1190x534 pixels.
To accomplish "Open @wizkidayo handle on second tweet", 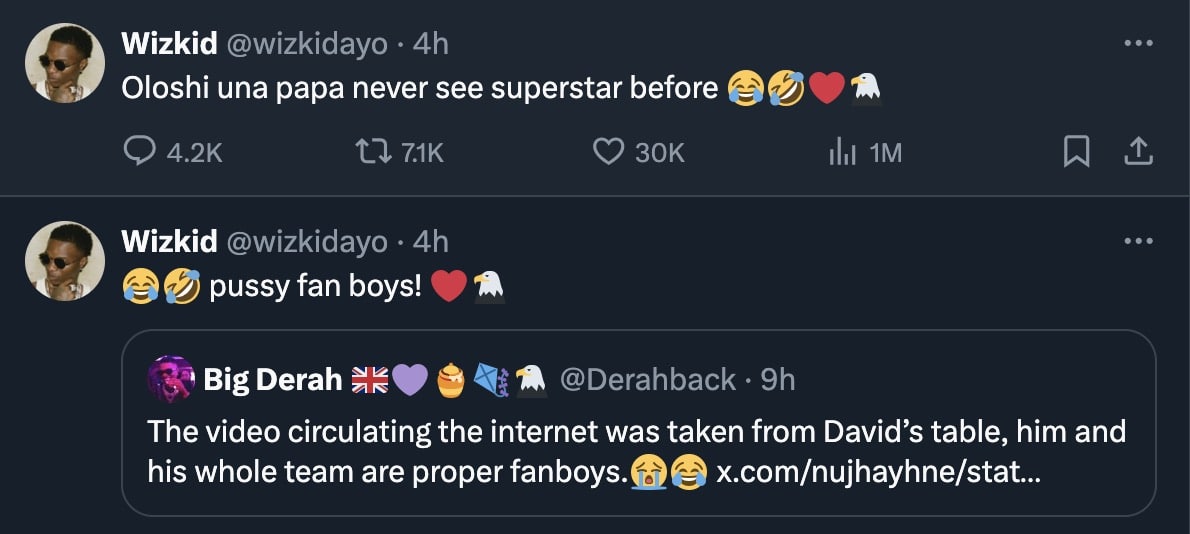I will 306,241.
